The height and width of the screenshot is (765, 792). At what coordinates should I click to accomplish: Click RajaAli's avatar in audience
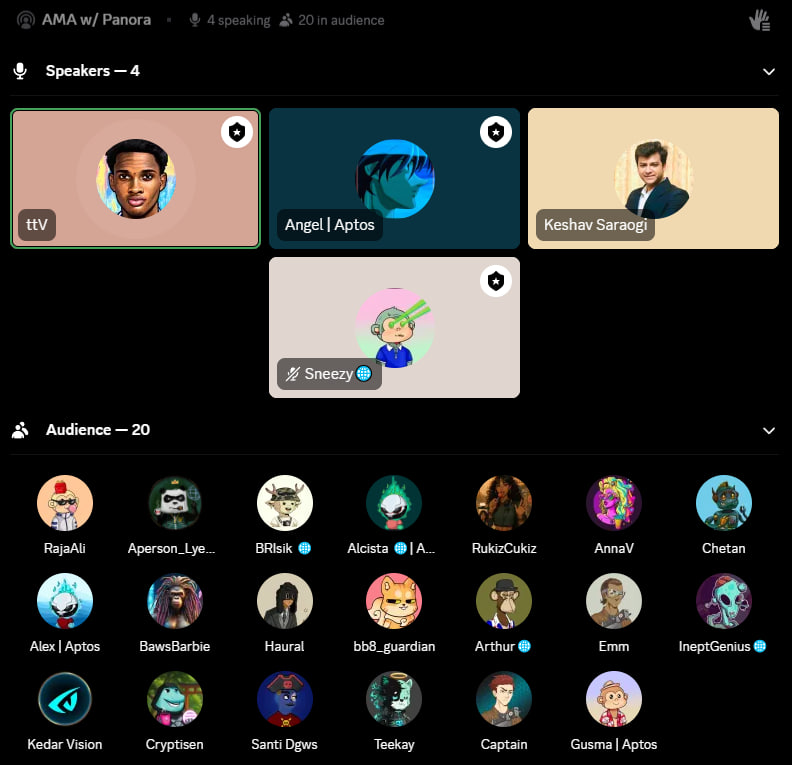point(65,503)
